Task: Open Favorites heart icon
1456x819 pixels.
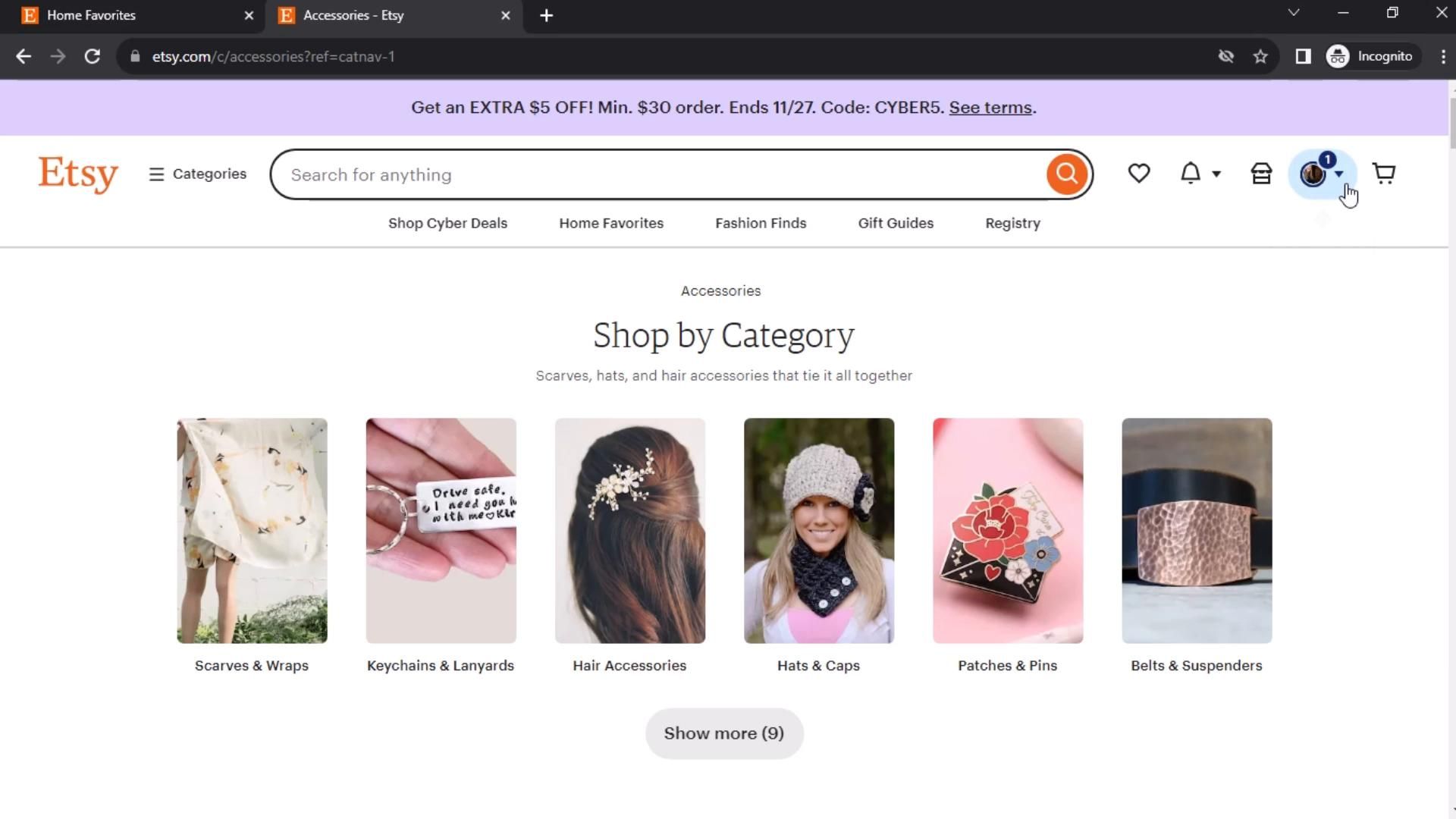Action: (x=1138, y=174)
